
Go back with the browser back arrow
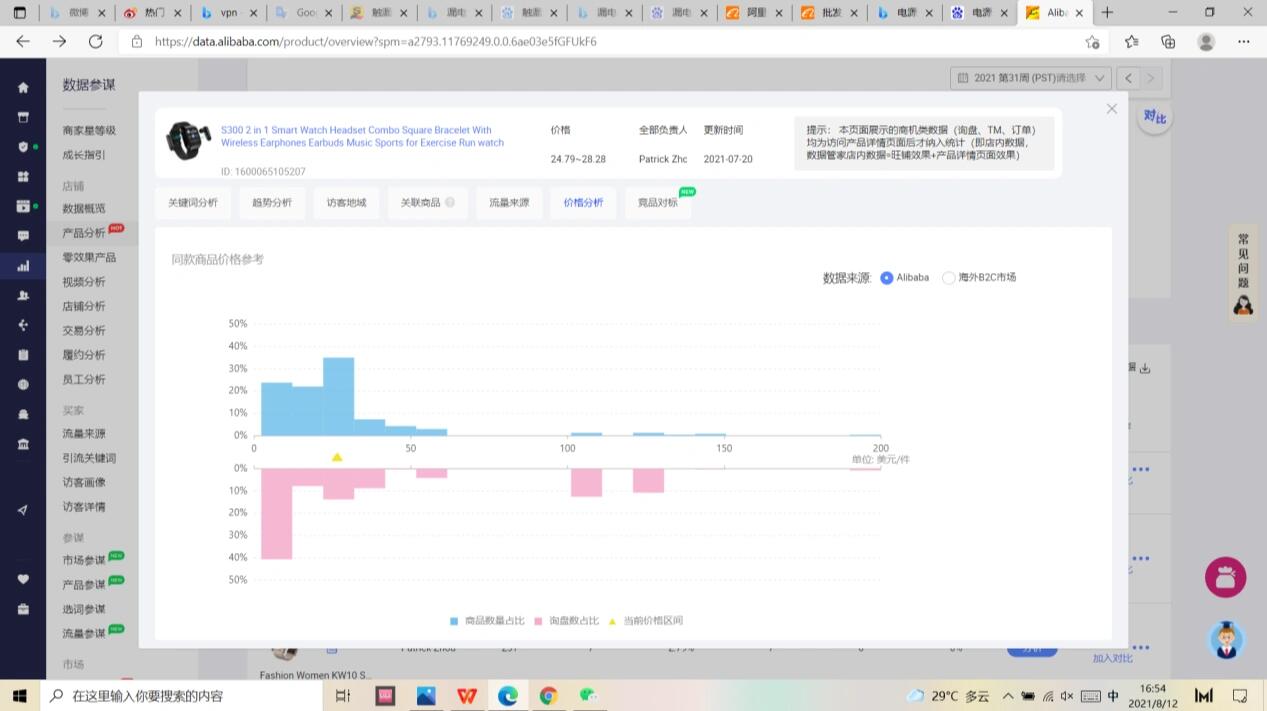coord(23,41)
